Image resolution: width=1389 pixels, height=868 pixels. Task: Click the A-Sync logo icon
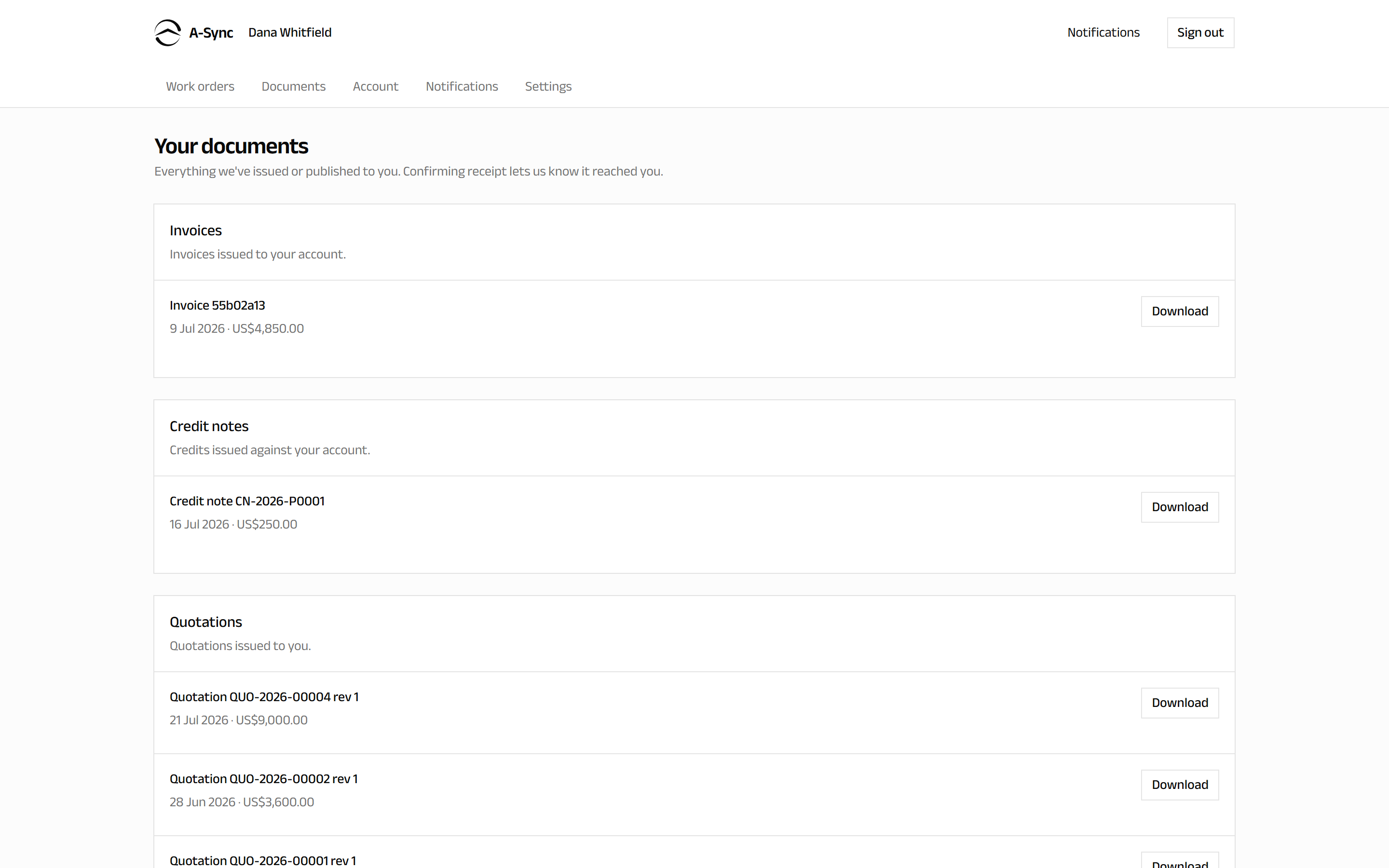(168, 33)
